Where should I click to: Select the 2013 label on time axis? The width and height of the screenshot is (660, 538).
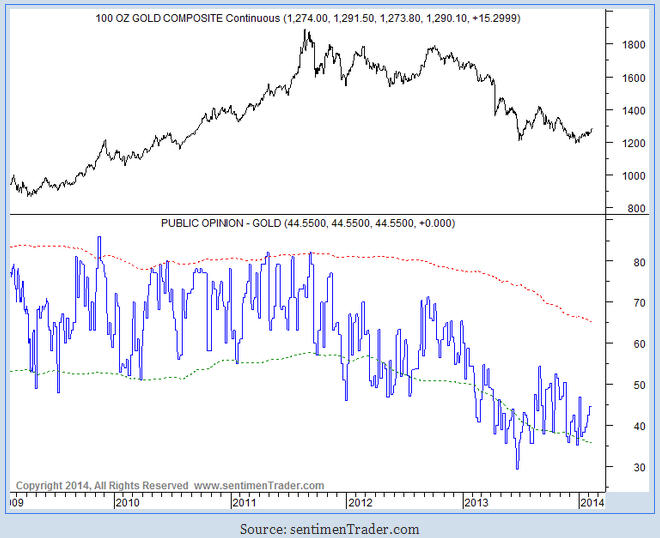pyautogui.click(x=478, y=502)
